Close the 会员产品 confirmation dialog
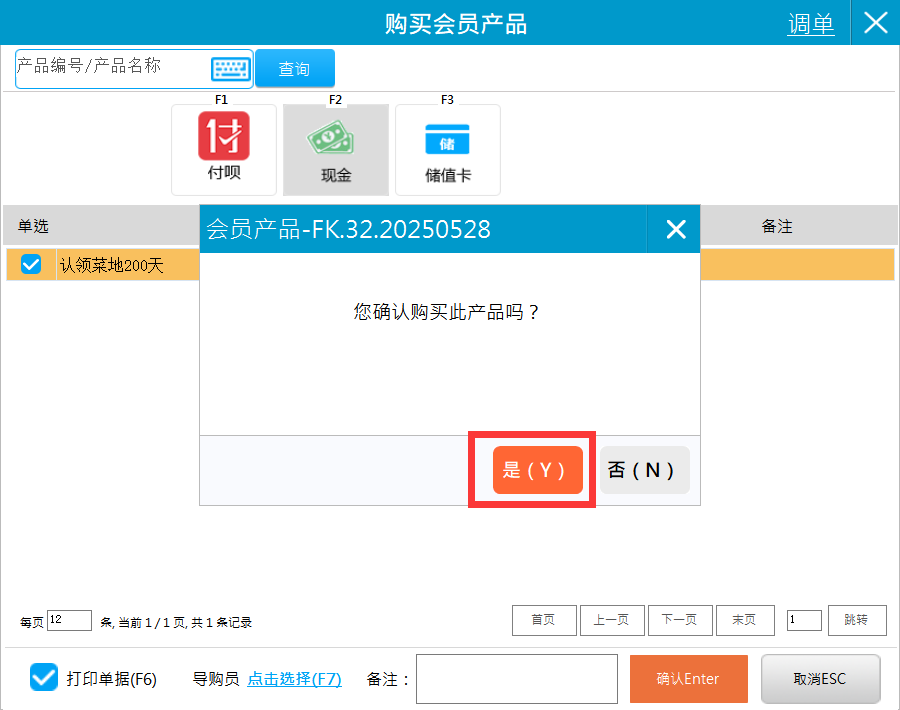The width and height of the screenshot is (900, 710). [676, 230]
